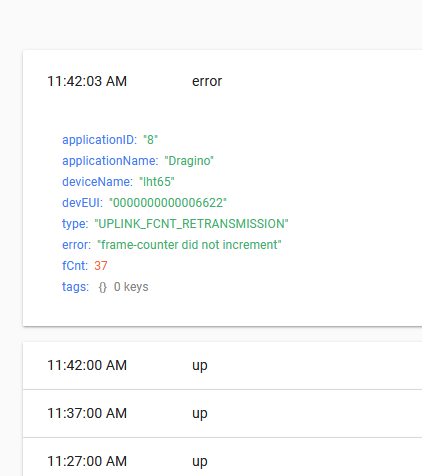Click the 0 keys text beside tags
Screen dimensions: 422x476
tap(131, 287)
